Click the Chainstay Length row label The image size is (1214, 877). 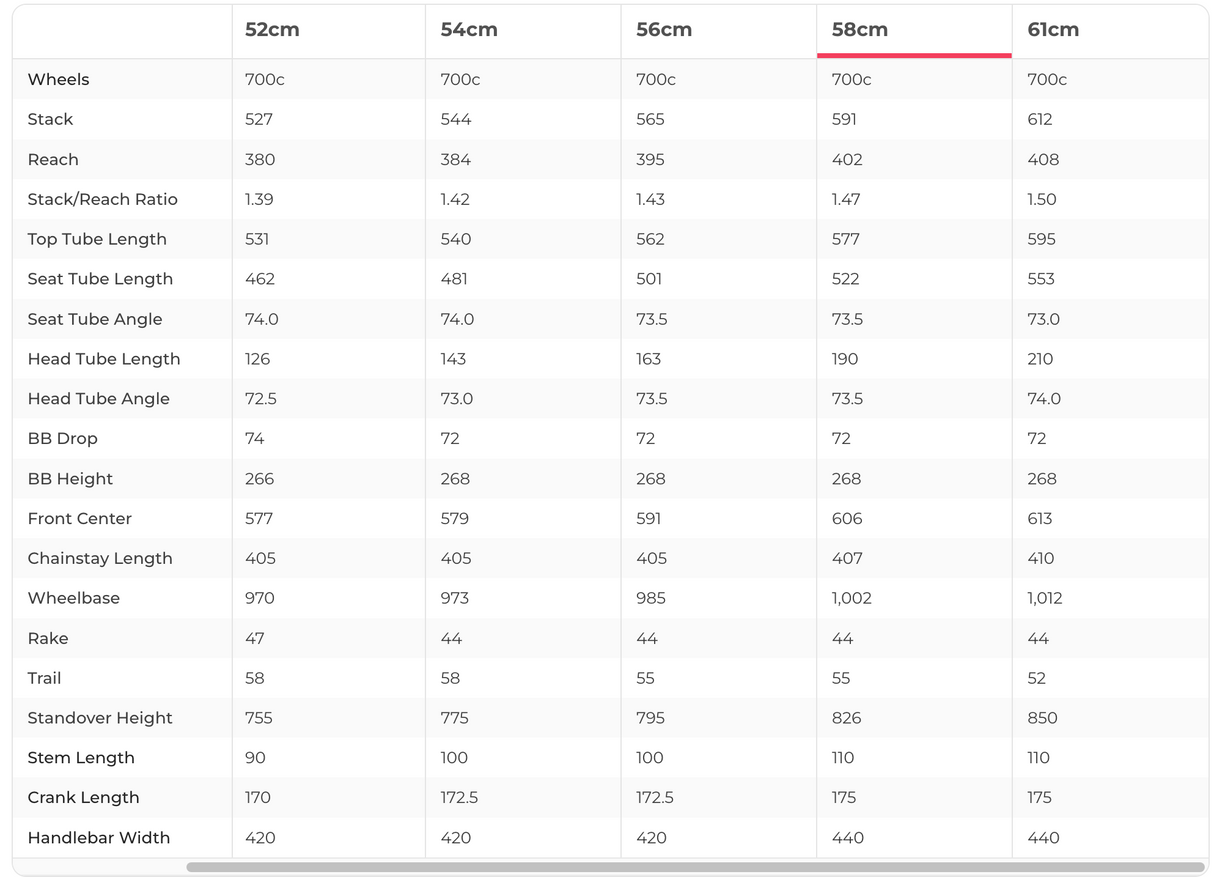(x=100, y=558)
